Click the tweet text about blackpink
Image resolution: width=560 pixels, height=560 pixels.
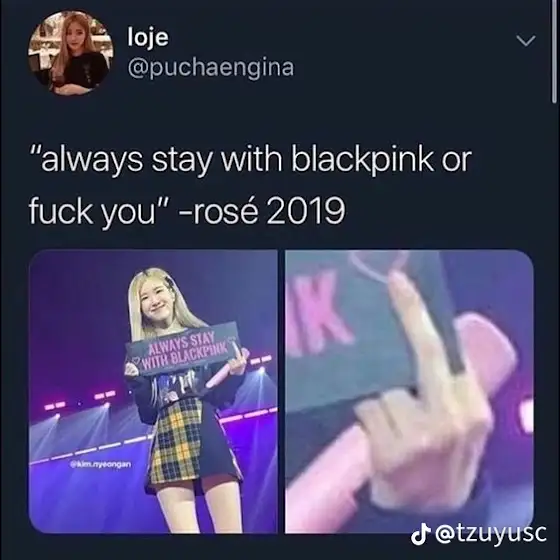click(250, 185)
